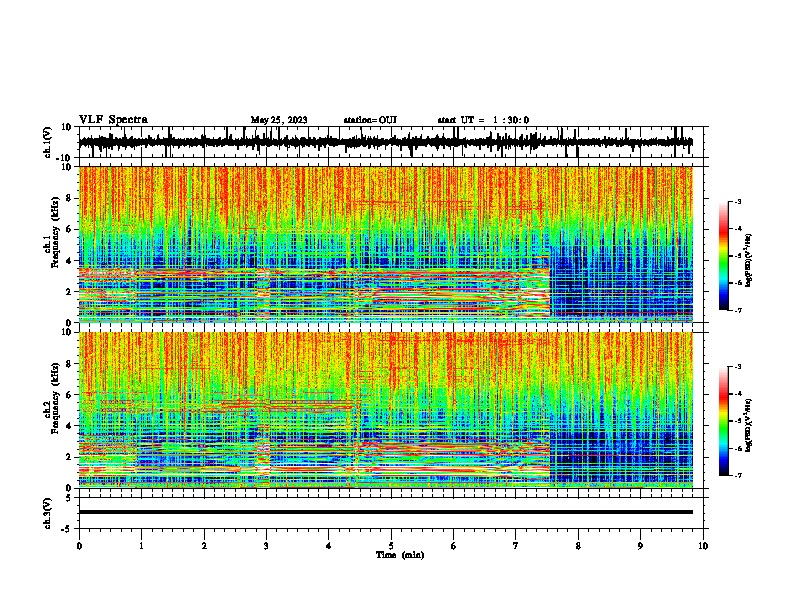Click the '6' kHz tick on ch.2 spectrogram
792x612 pixels.
[x=70, y=394]
